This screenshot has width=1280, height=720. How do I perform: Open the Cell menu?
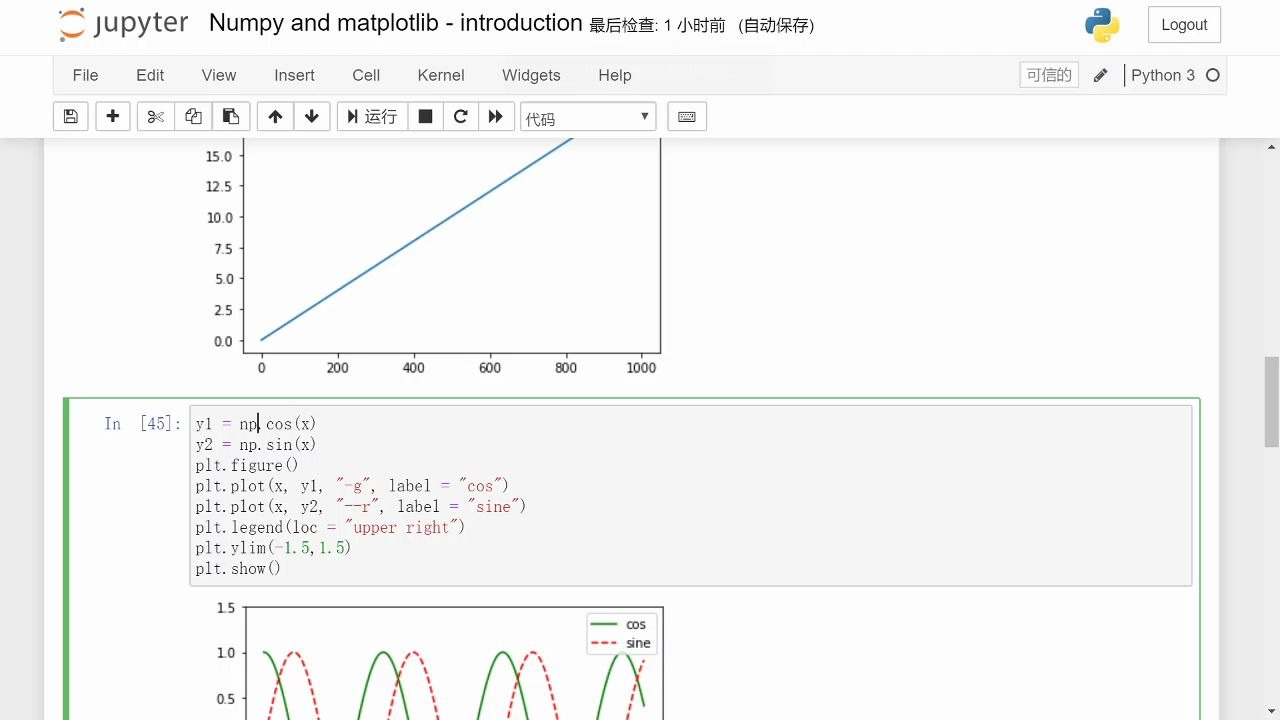(366, 75)
